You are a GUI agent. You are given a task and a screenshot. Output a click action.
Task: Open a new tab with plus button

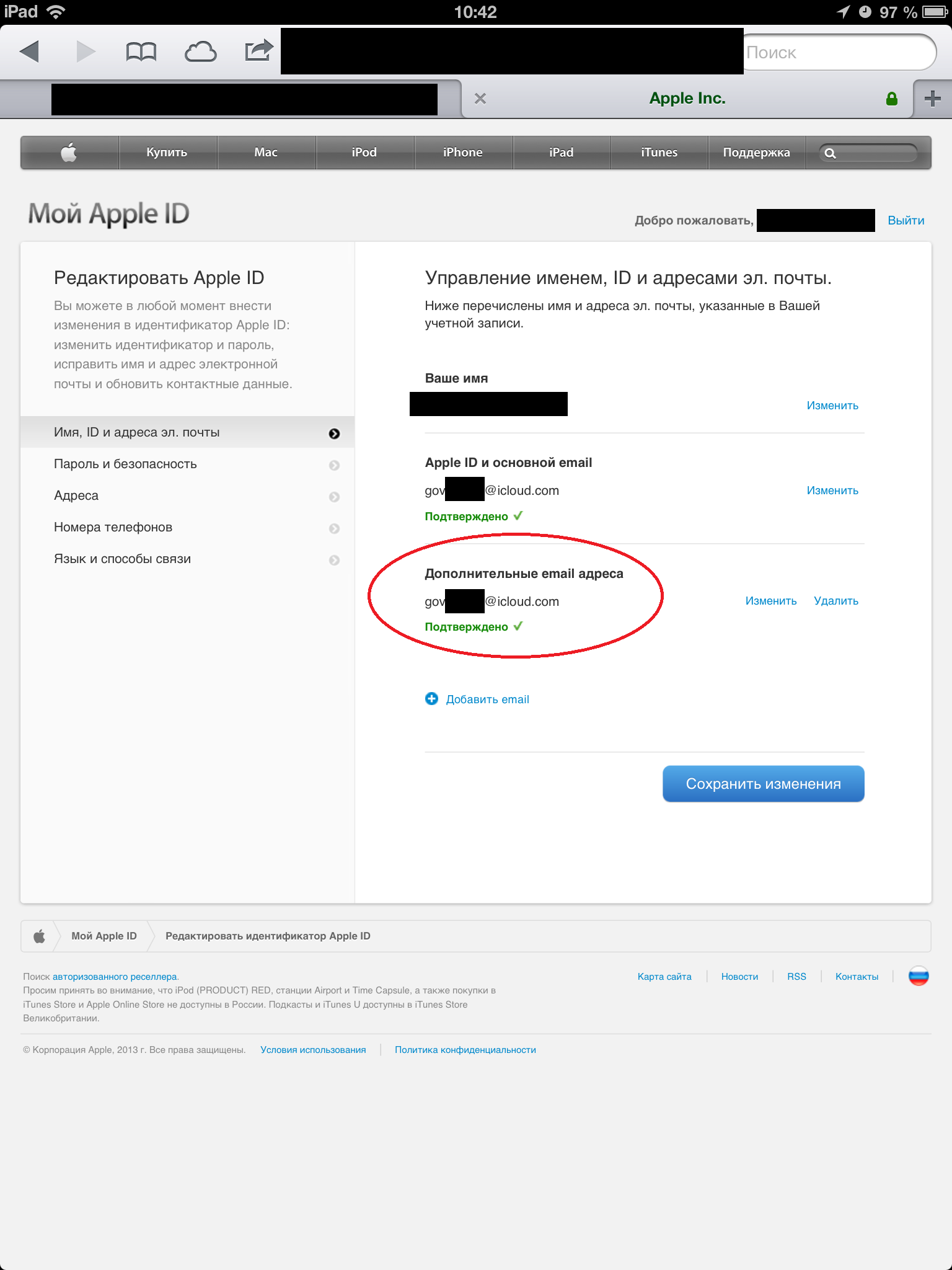(x=932, y=99)
